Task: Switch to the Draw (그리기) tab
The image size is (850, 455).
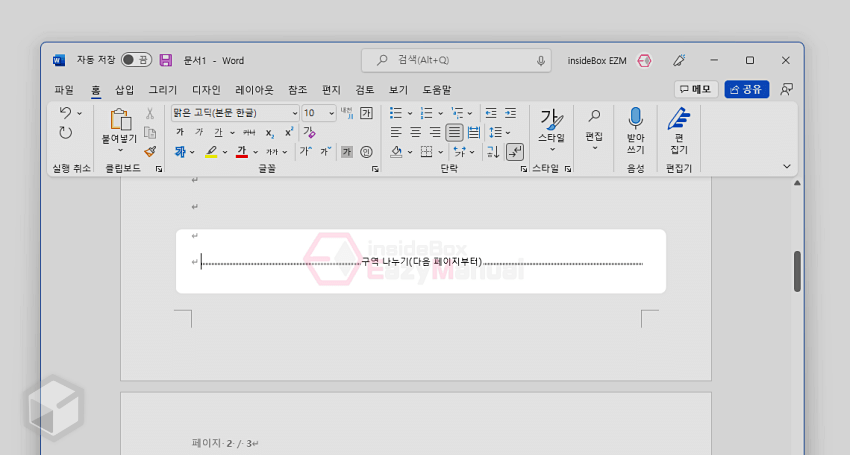Action: 163,90
